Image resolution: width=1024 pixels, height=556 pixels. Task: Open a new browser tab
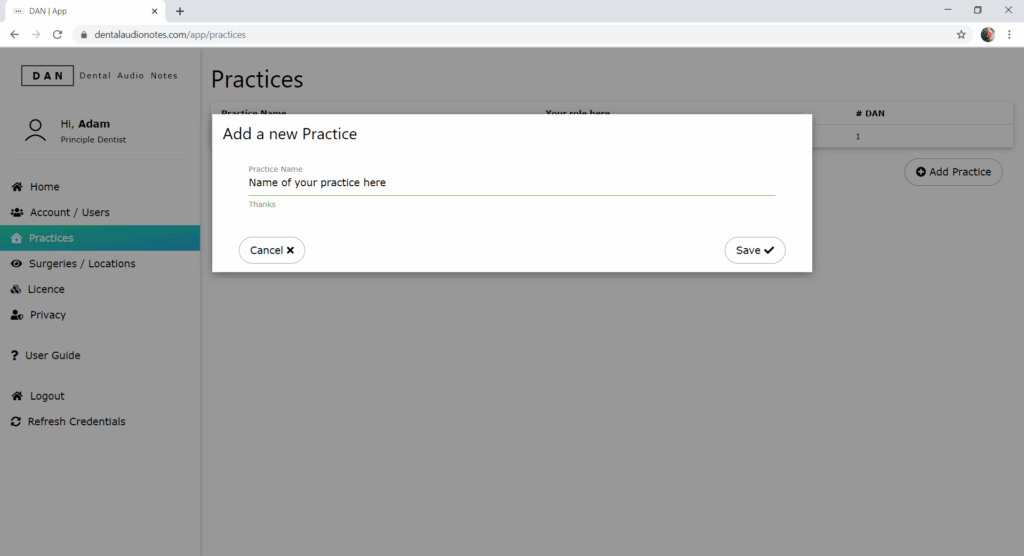[180, 11]
